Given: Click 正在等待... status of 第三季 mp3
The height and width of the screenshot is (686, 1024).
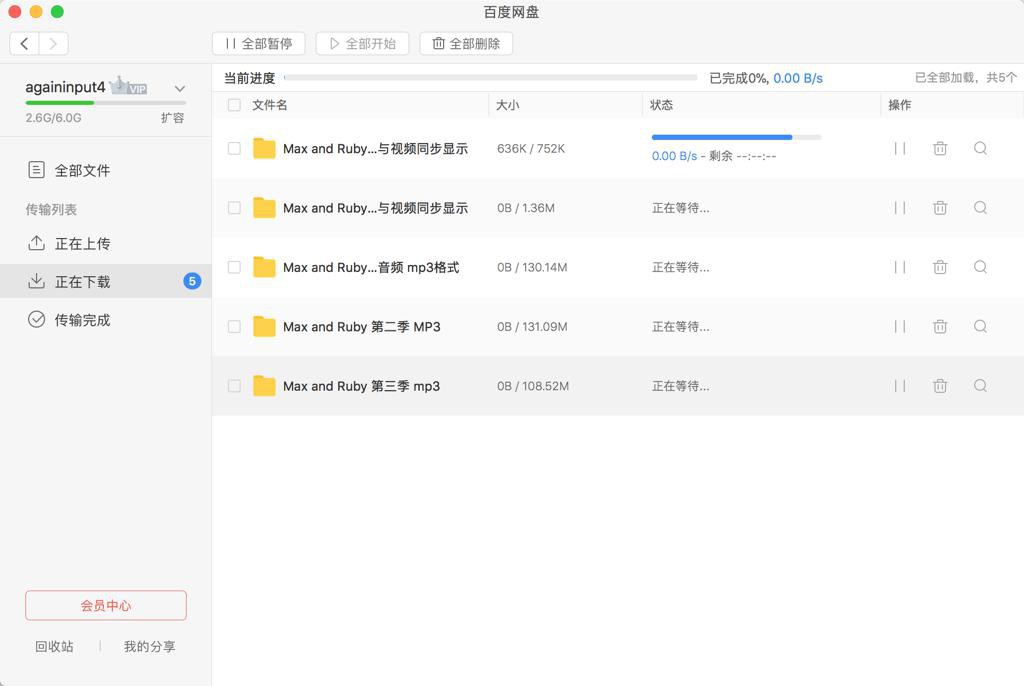Looking at the screenshot, I should click(680, 386).
